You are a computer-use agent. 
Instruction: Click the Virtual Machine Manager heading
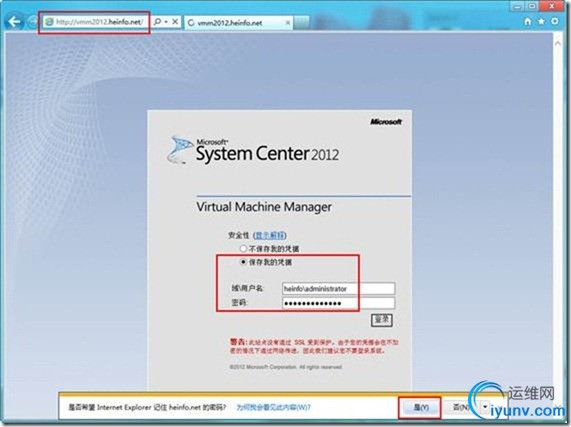(264, 207)
